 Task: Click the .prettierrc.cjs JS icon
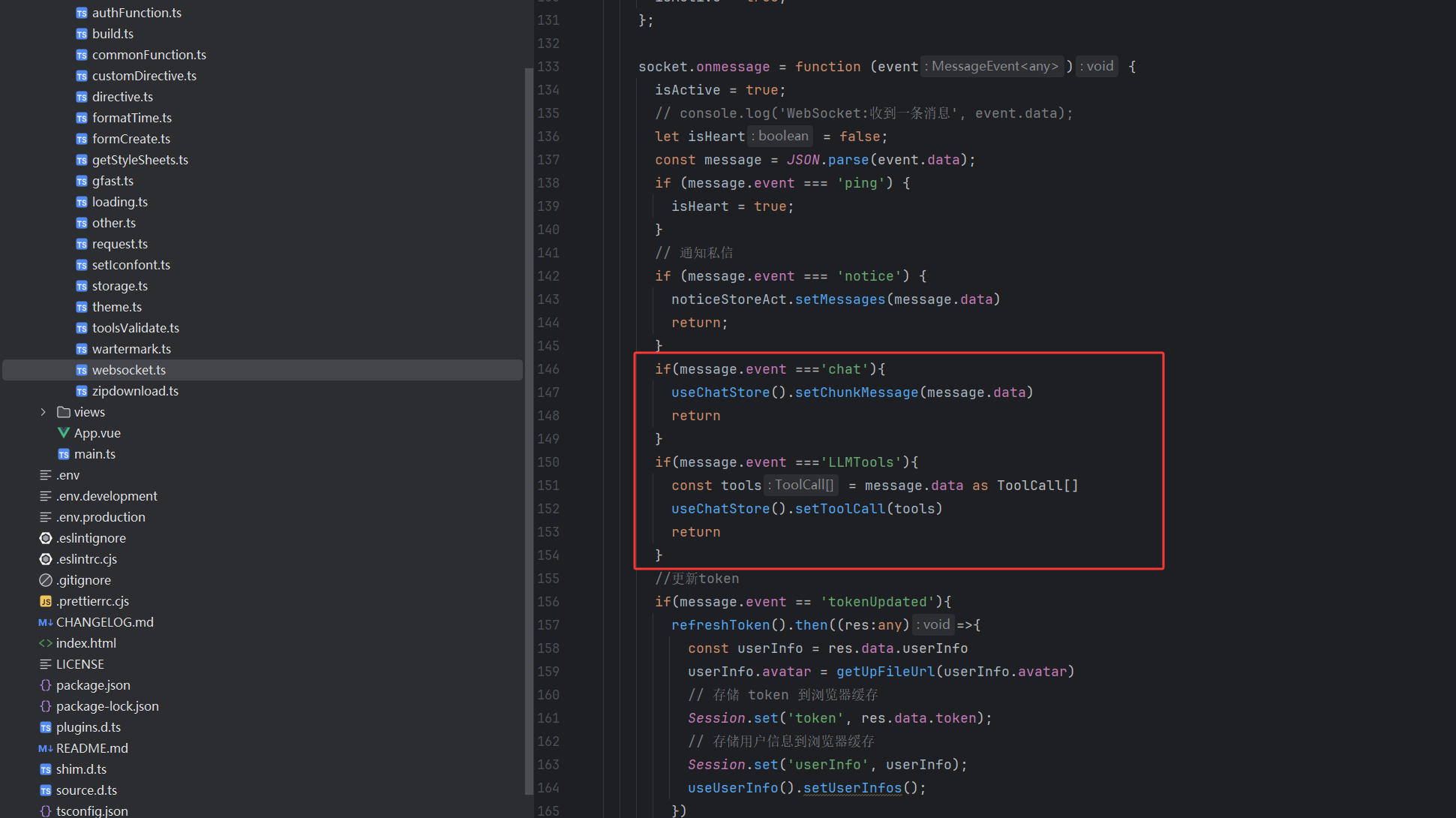click(x=46, y=601)
